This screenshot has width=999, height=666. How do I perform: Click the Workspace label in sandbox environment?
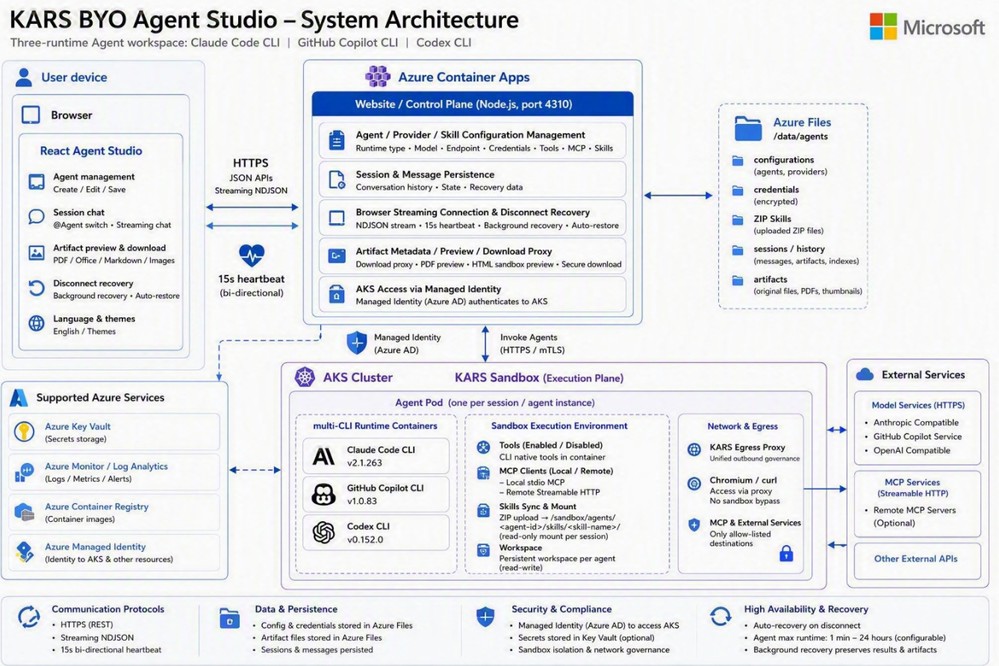[x=521, y=547]
